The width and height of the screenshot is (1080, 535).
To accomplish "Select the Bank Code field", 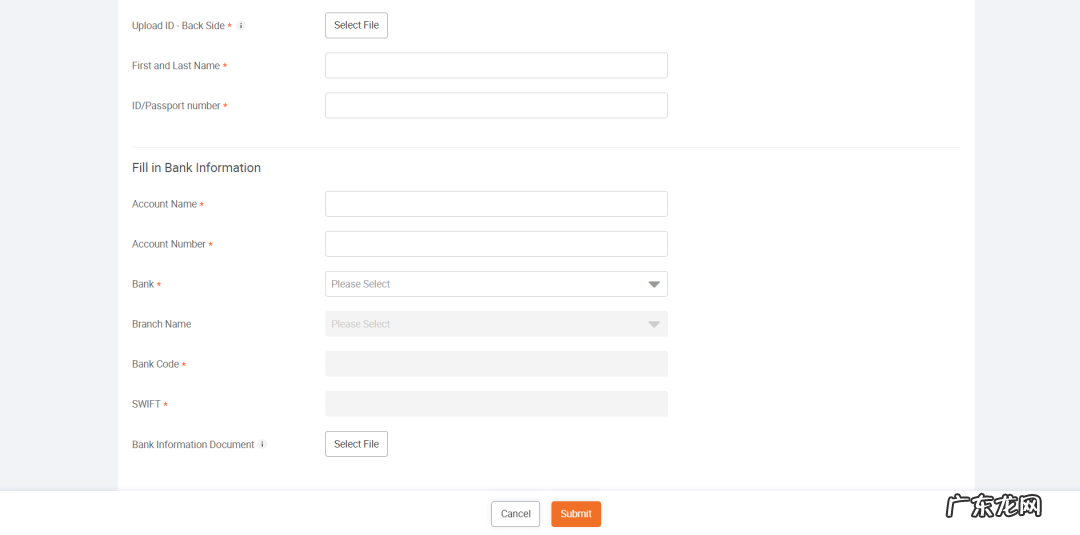I will [x=496, y=364].
